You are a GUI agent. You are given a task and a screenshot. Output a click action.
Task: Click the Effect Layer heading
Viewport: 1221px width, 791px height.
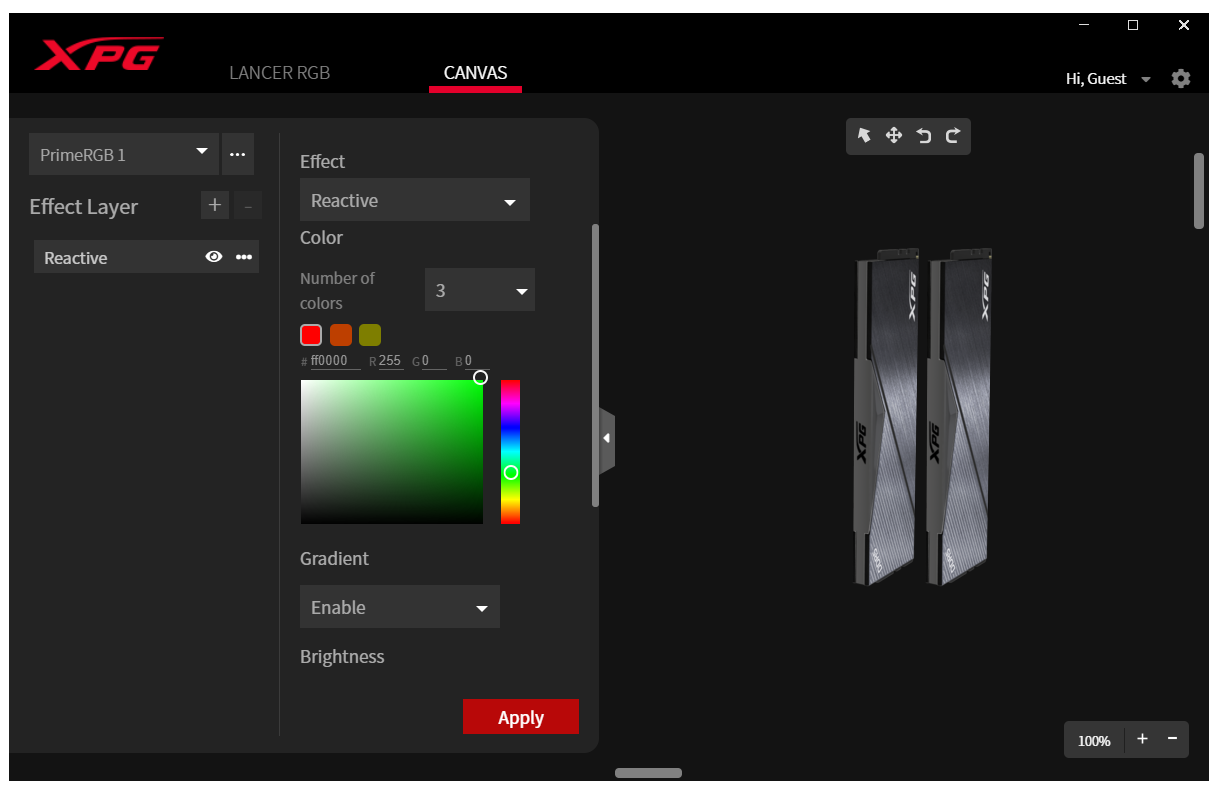84,207
